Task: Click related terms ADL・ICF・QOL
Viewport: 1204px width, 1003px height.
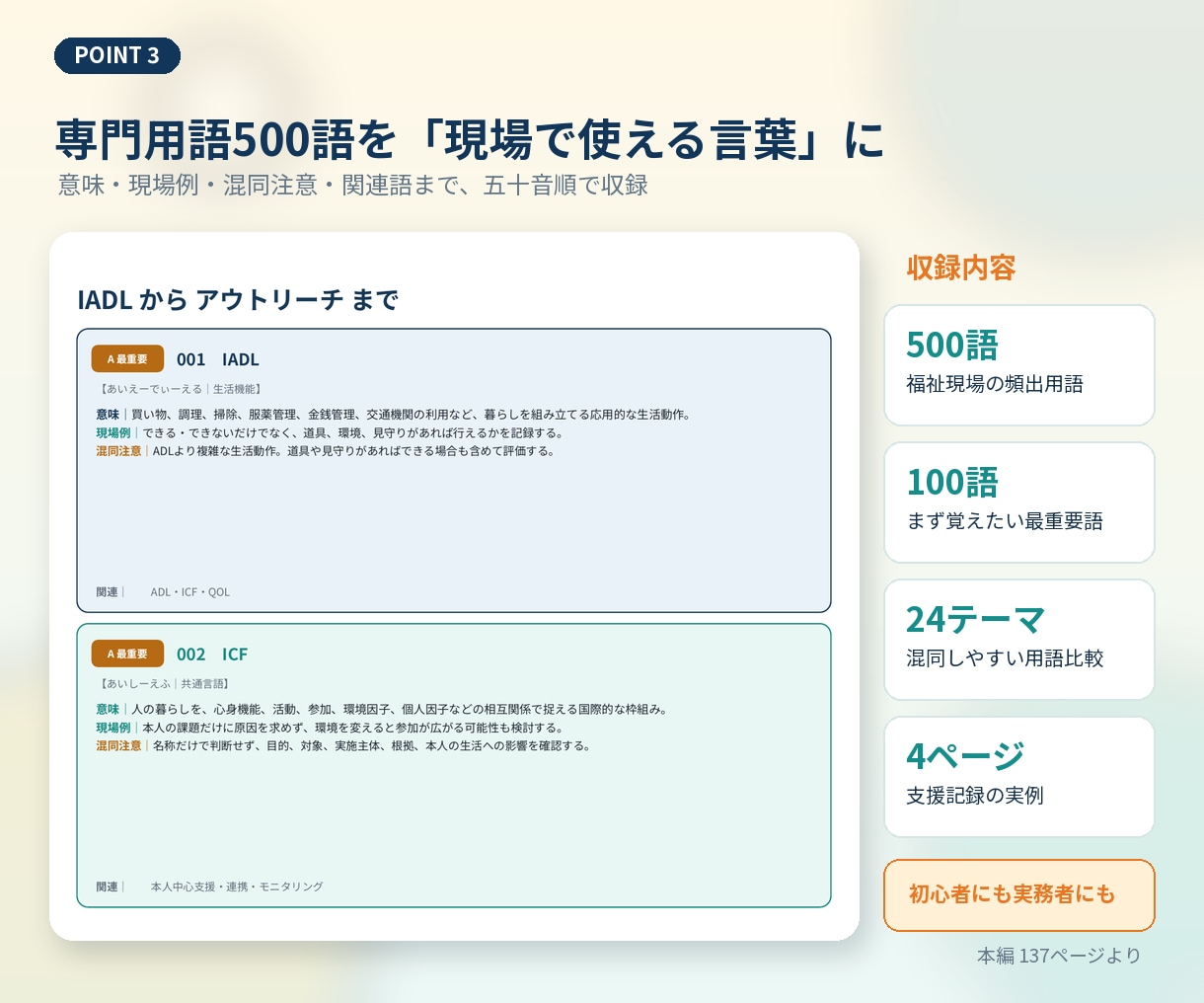Action: click(189, 592)
